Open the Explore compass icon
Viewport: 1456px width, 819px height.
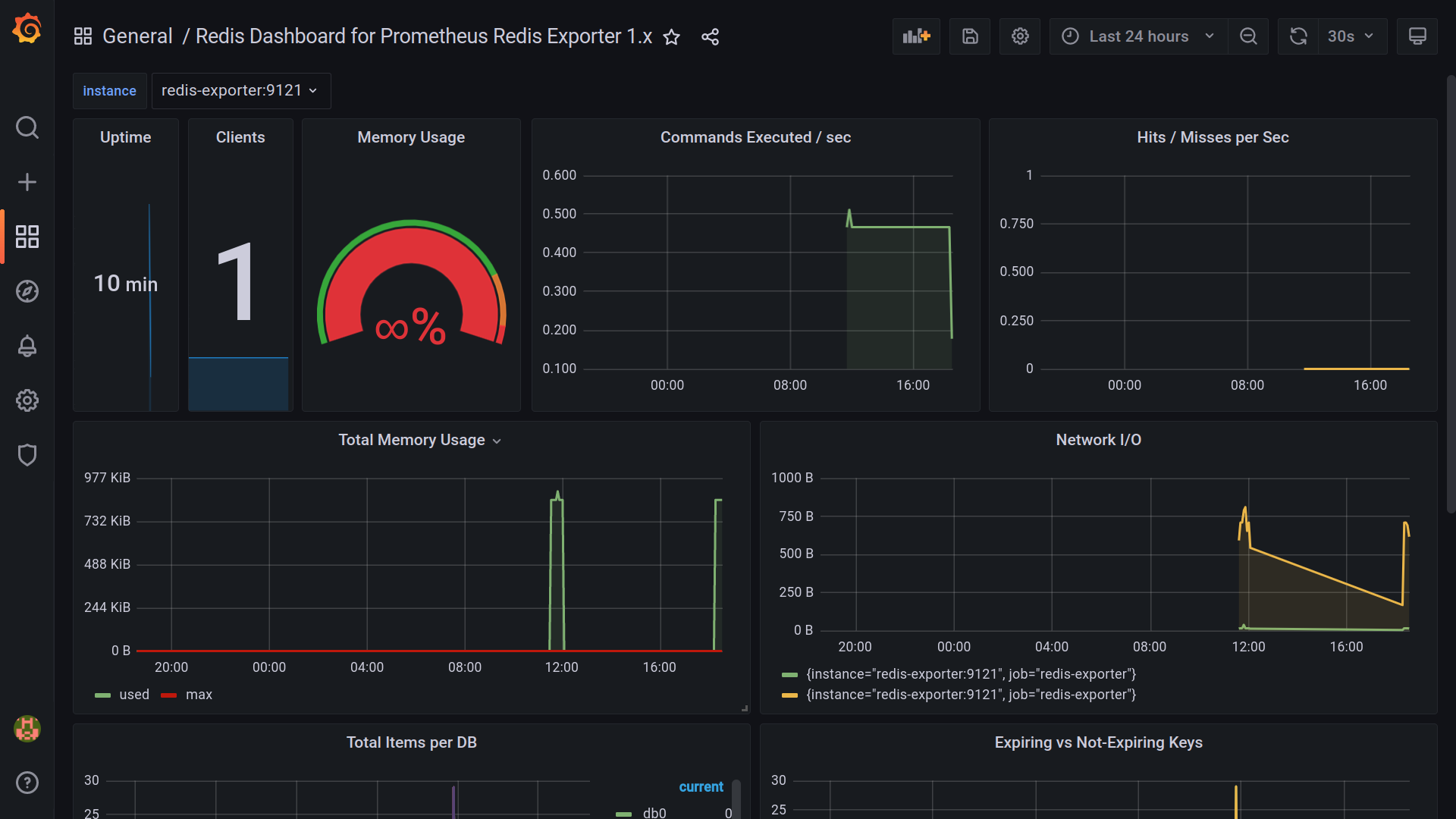click(x=27, y=291)
